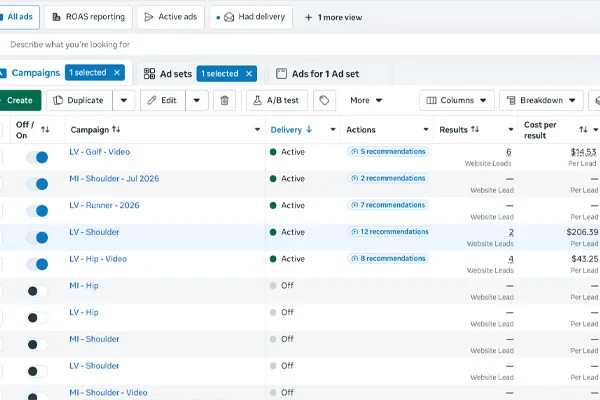The height and width of the screenshot is (400, 600).
Task: Click the $206.39 cost per lead value
Action: pyautogui.click(x=582, y=232)
